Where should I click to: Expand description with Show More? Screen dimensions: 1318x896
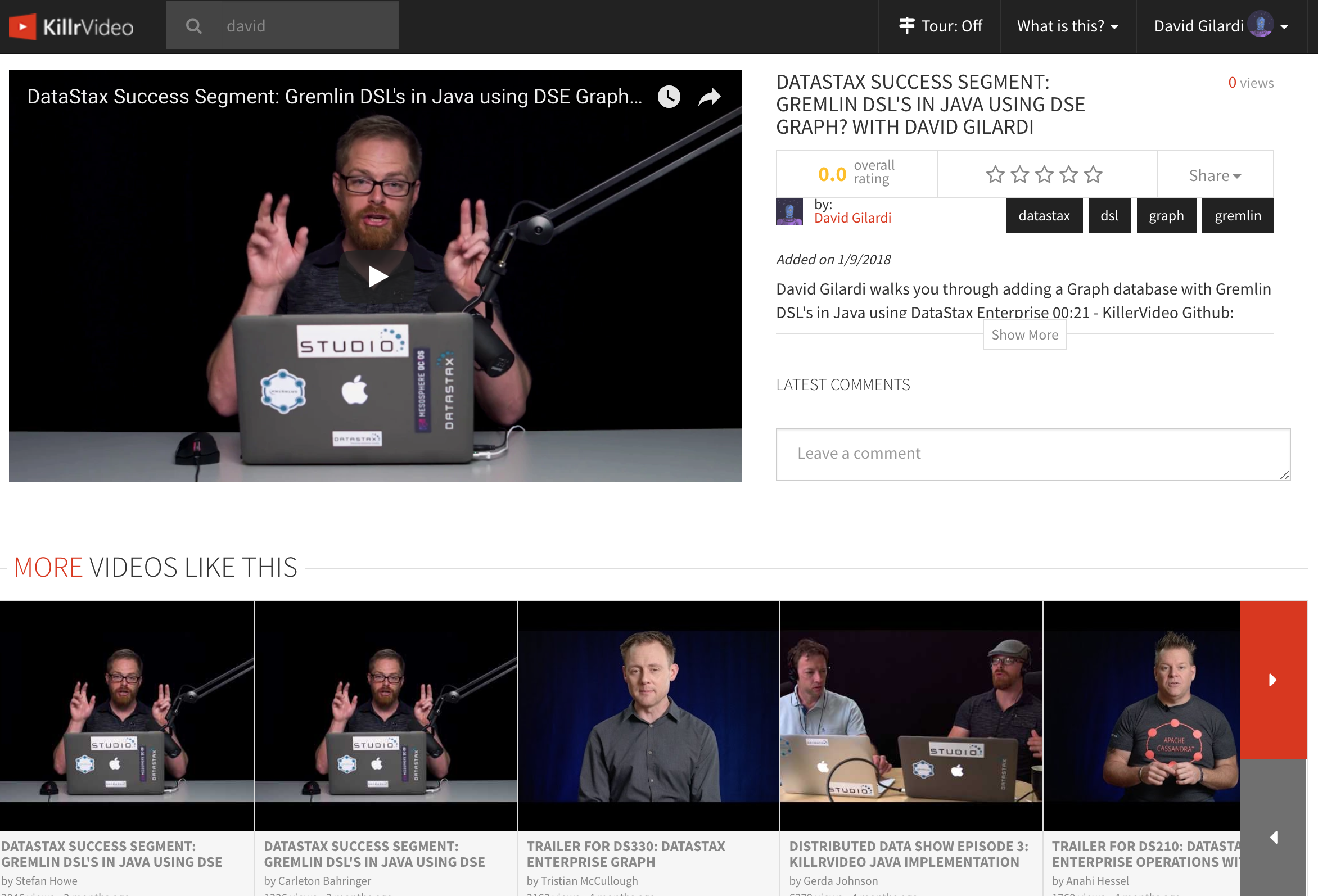point(1024,334)
